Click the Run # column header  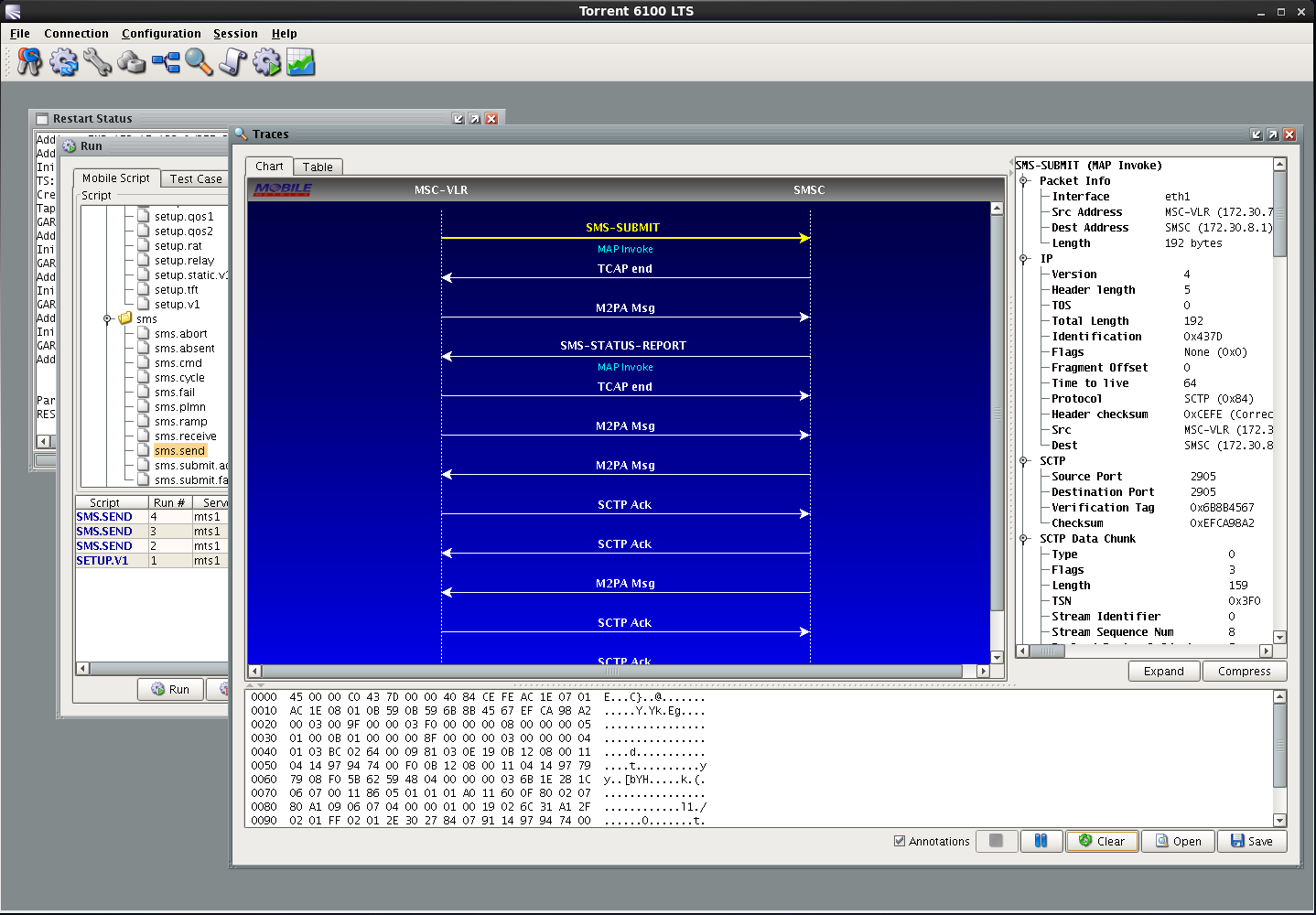click(x=169, y=502)
